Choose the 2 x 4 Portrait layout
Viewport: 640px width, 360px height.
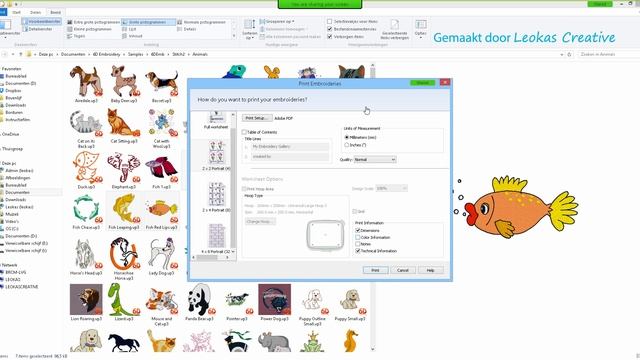click(x=216, y=197)
